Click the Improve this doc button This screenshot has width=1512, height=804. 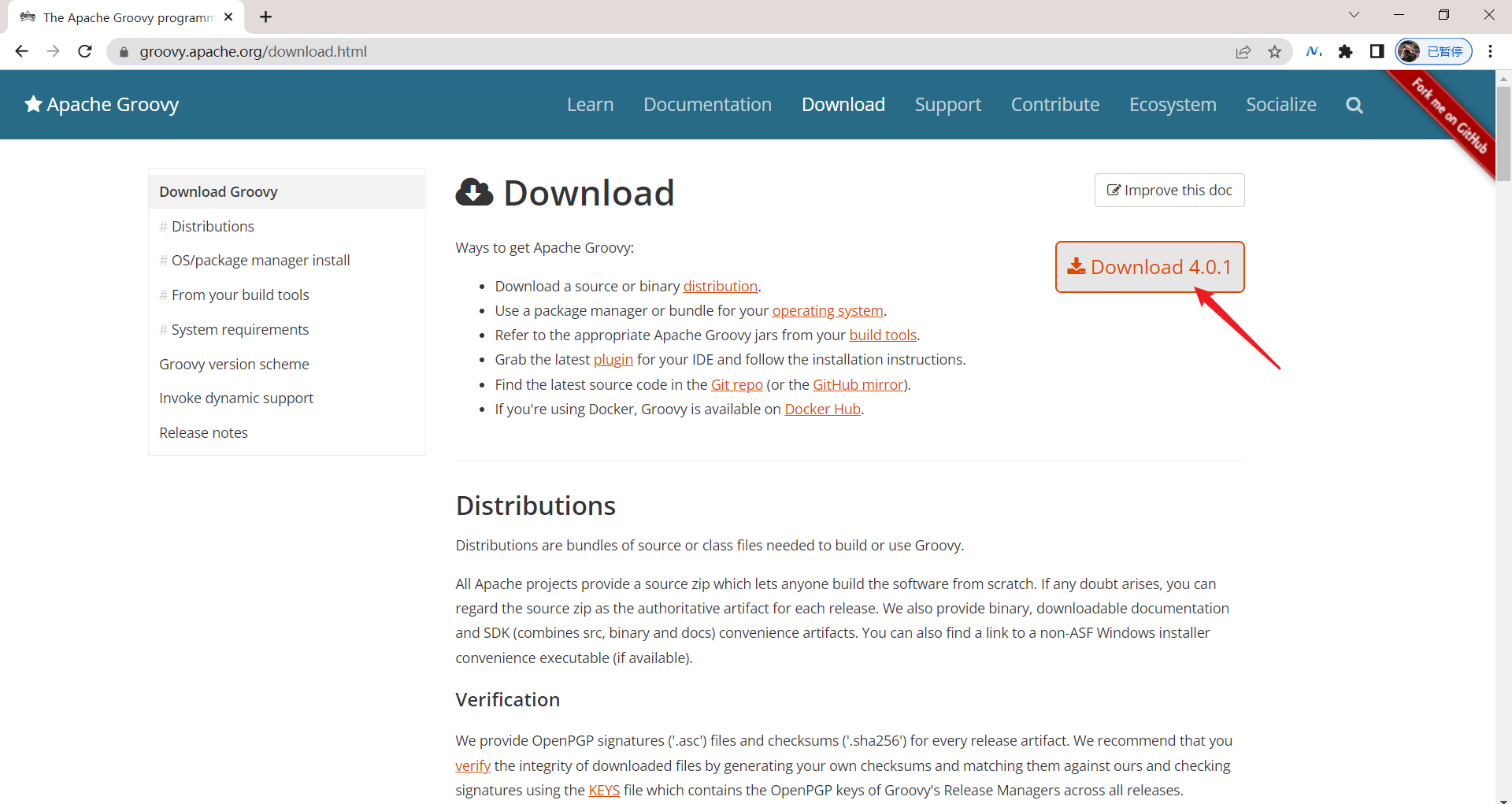[x=1169, y=191]
